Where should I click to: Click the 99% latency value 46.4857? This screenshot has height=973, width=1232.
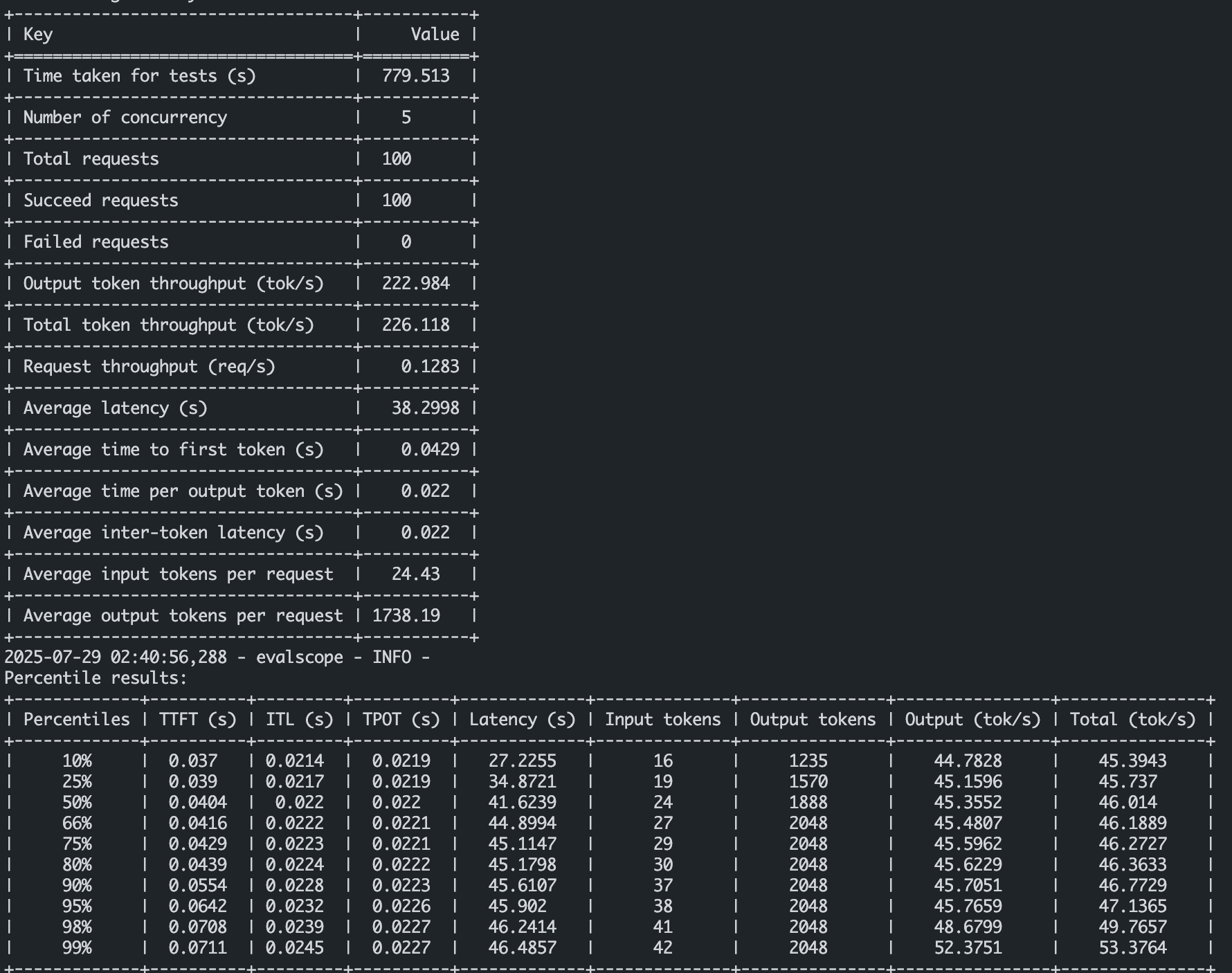pos(522,948)
